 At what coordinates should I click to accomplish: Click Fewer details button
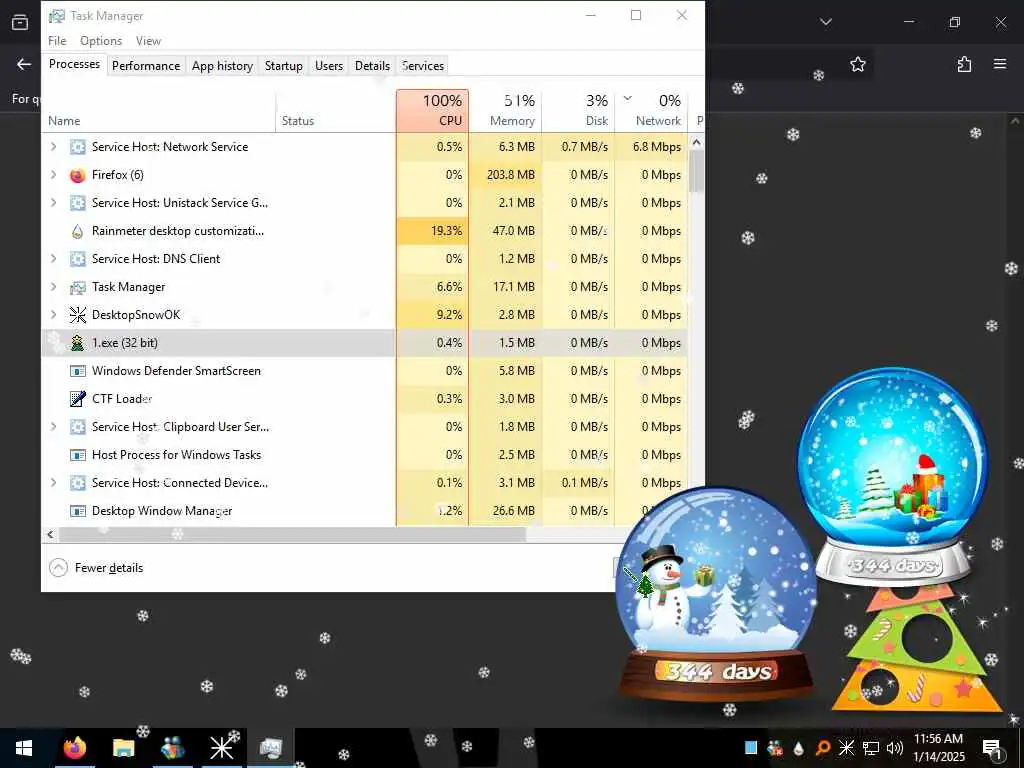(96, 568)
